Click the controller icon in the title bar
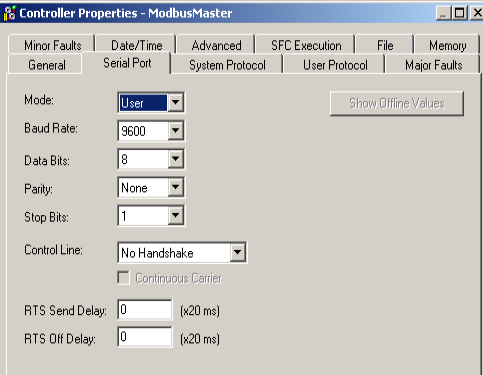This screenshot has height=375, width=483. (9, 13)
